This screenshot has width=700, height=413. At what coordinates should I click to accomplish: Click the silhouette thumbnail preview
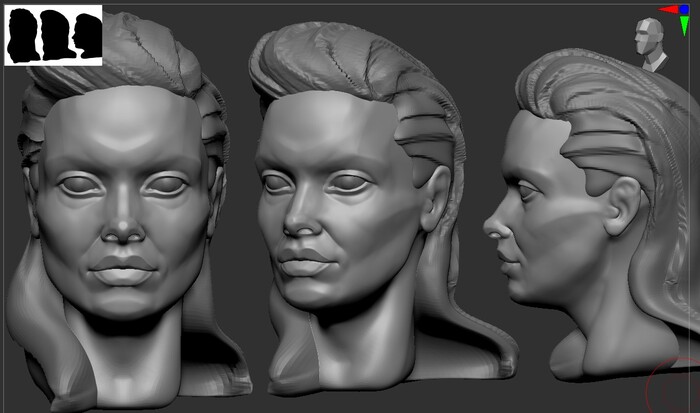click(53, 35)
